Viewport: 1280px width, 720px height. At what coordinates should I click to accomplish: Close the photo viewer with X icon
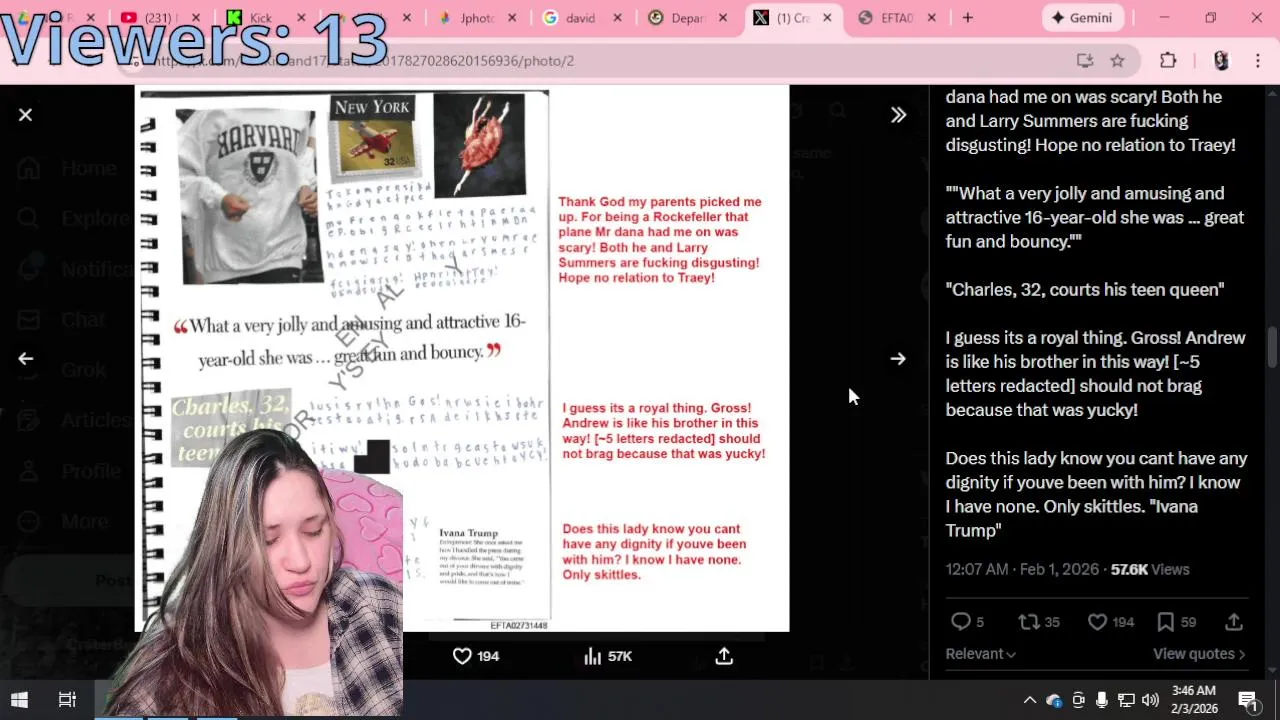[x=26, y=115]
